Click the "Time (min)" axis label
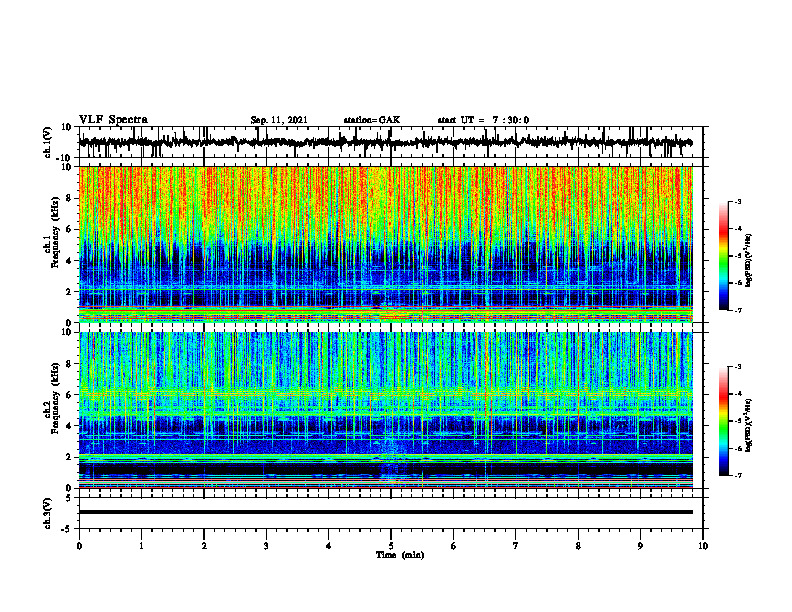The width and height of the screenshot is (792, 612). coord(400,555)
